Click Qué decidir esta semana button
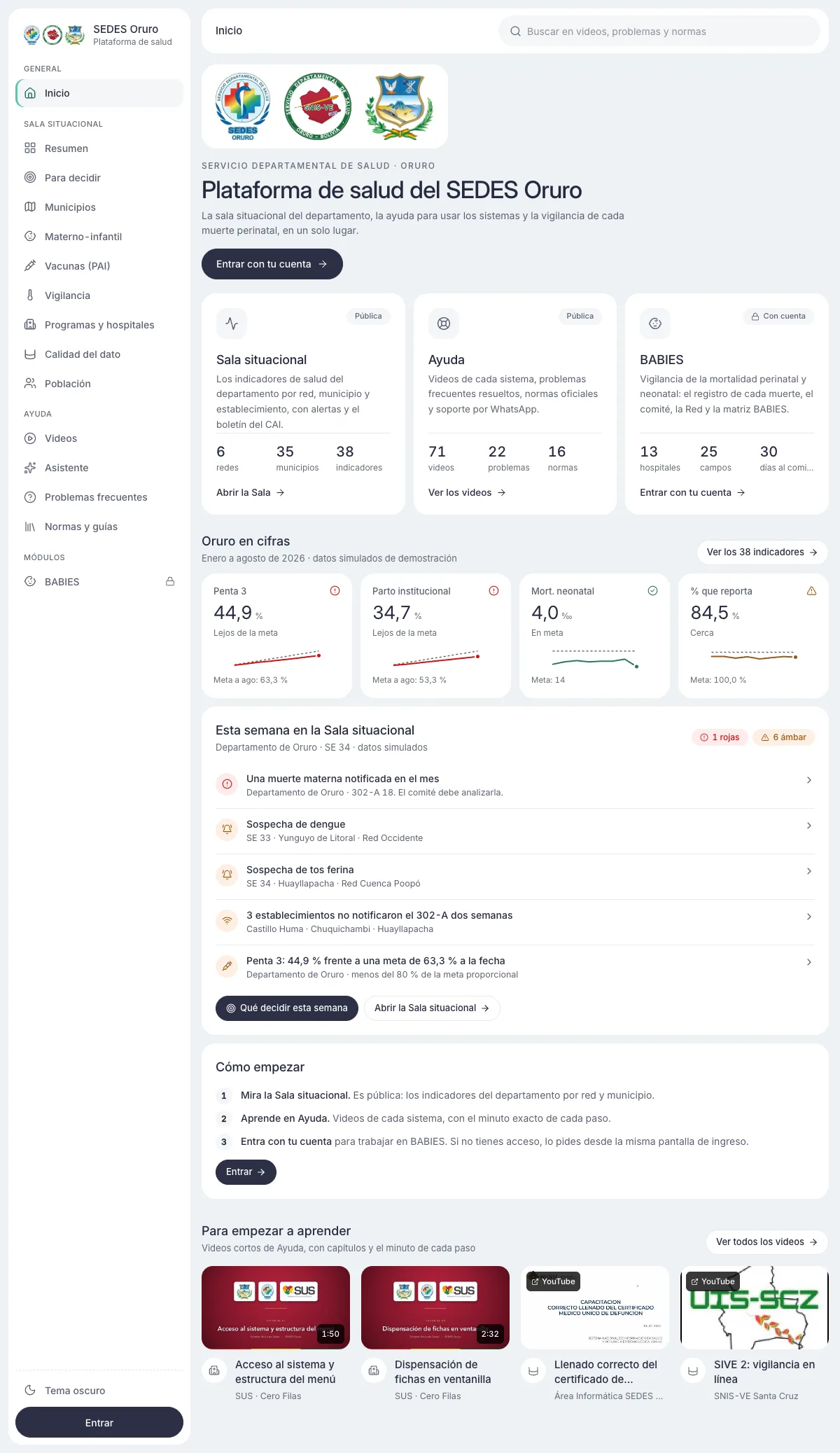 coord(287,1008)
